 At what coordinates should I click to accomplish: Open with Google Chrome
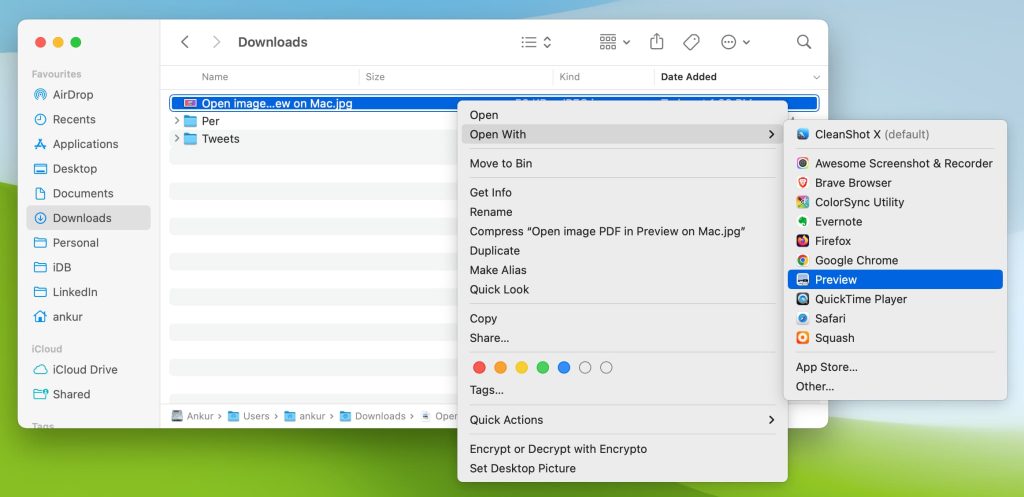(x=895, y=261)
